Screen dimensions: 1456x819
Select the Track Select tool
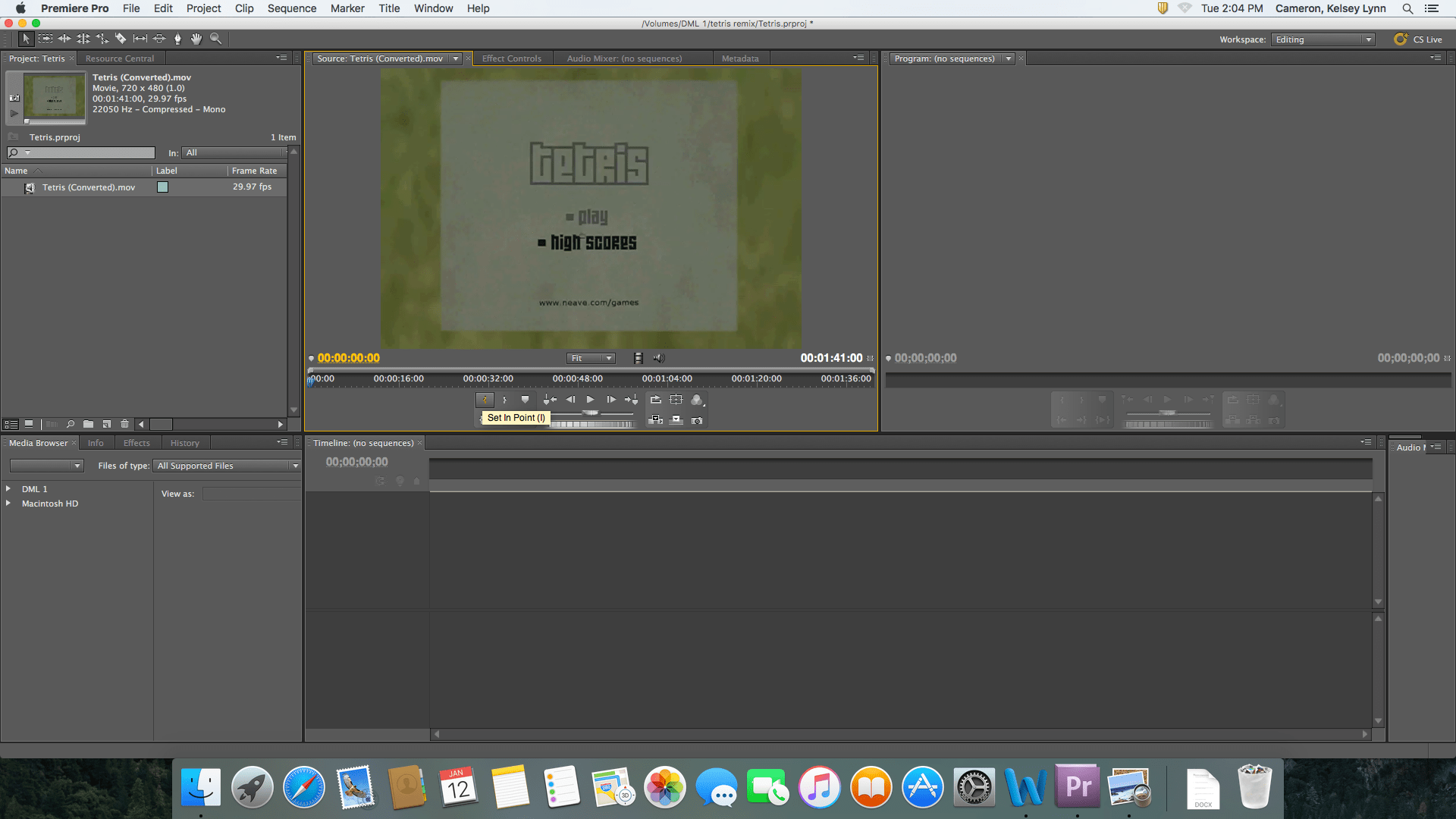pos(45,39)
